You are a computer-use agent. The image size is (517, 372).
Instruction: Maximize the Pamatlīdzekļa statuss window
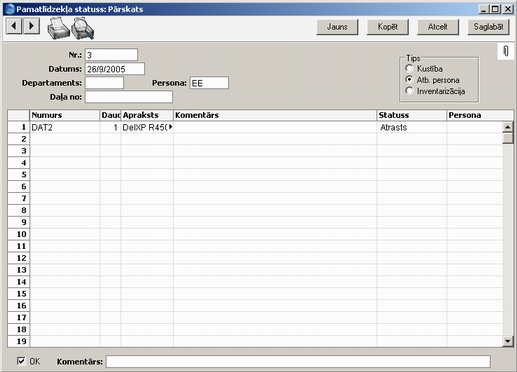[495, 9]
